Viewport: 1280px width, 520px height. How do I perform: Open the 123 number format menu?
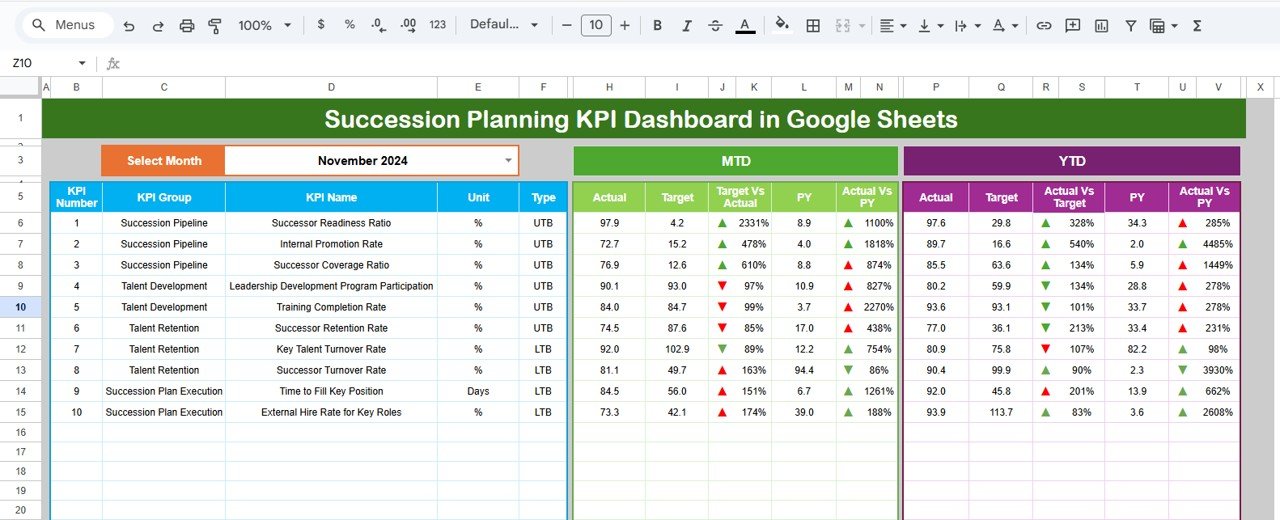[x=437, y=25]
